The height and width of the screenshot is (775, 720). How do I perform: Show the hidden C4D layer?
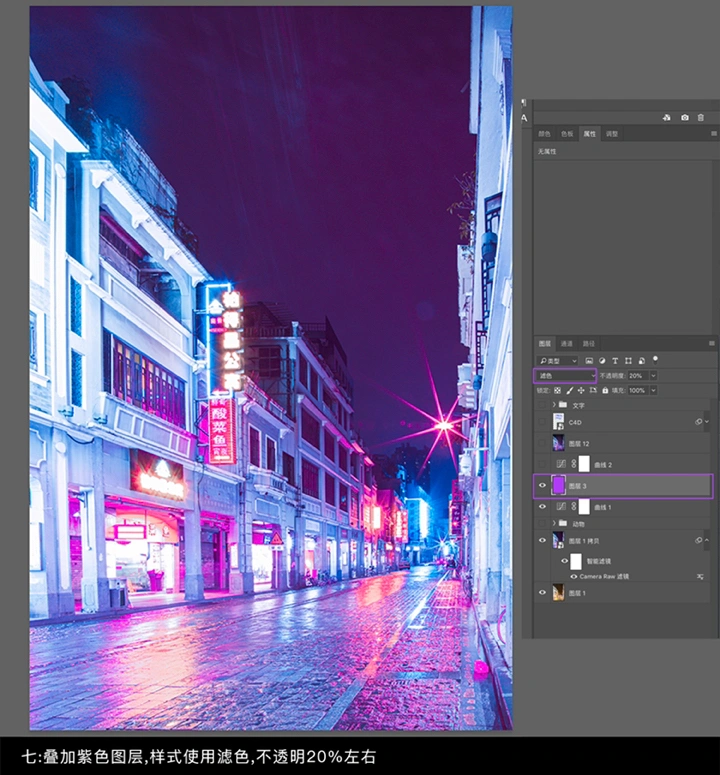[543, 422]
